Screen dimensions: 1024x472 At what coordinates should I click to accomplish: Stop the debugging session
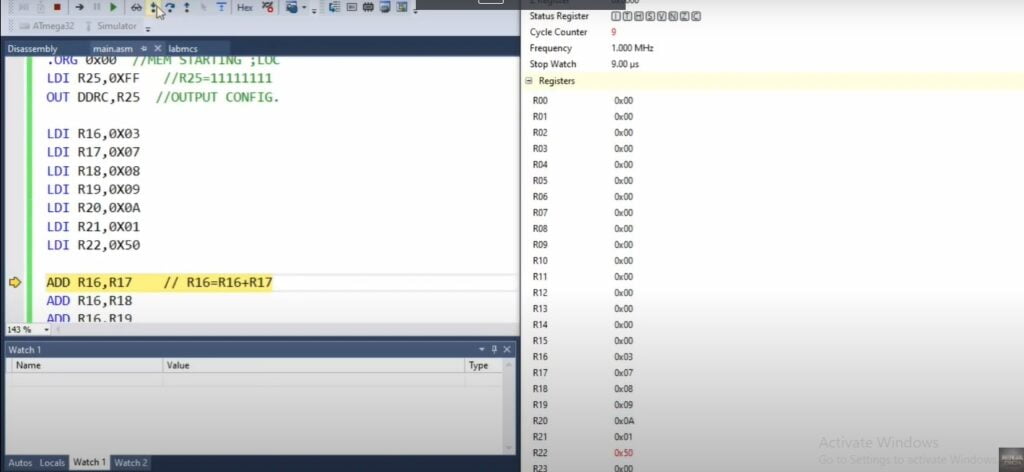click(x=57, y=7)
